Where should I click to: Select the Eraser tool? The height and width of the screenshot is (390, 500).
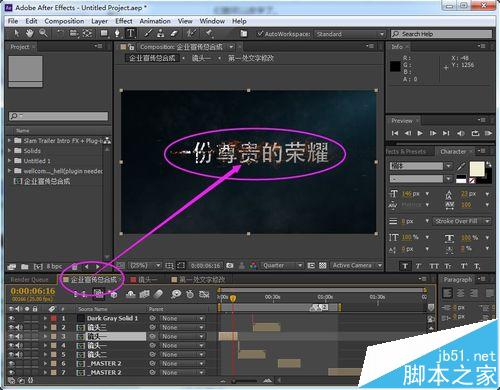174,33
